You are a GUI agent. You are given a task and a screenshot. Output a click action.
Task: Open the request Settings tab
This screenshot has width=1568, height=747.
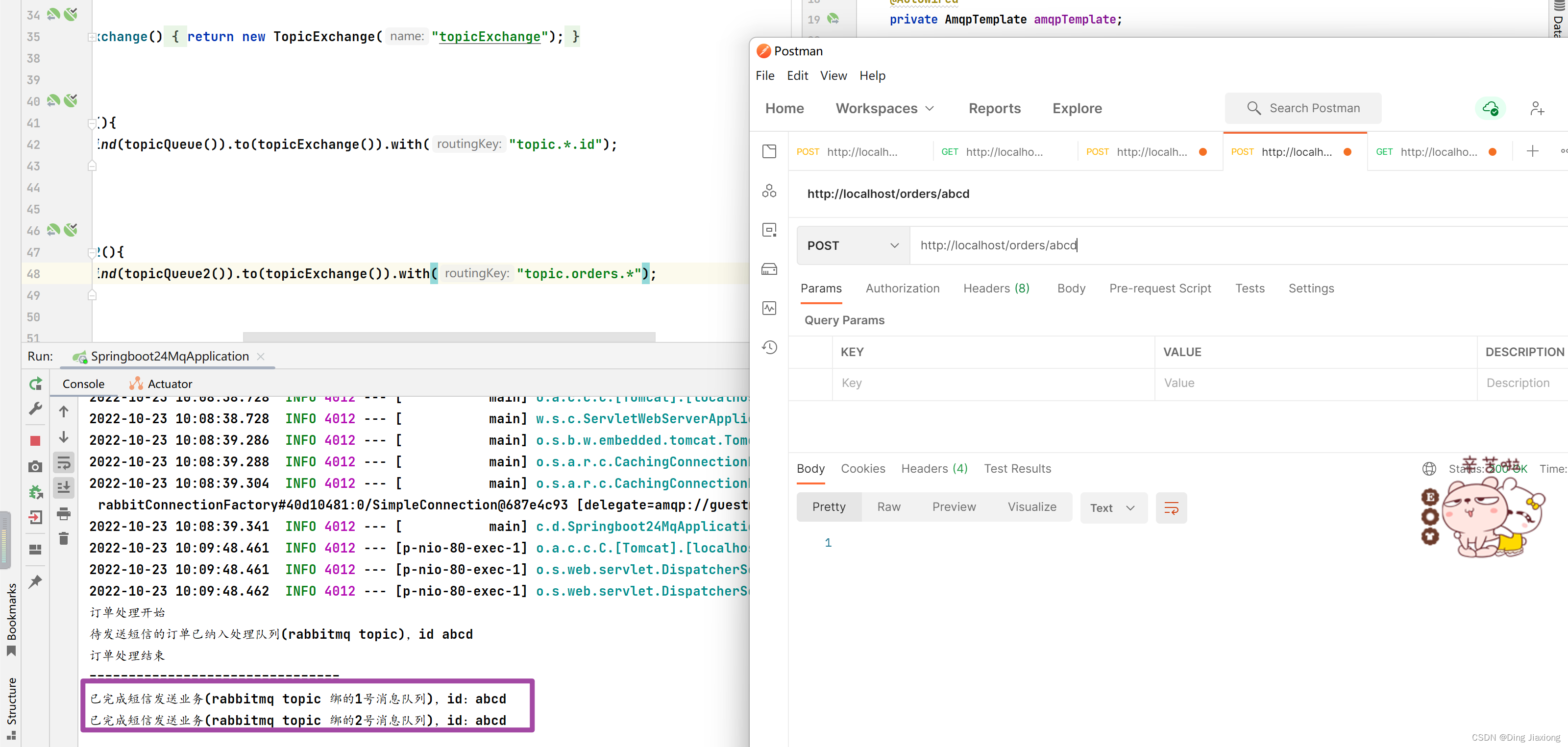coord(1311,289)
